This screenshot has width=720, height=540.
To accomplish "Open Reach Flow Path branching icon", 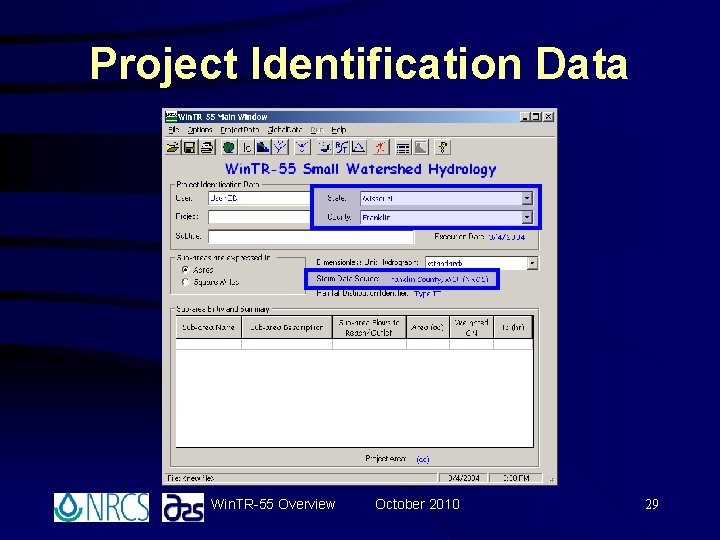I will pyautogui.click(x=280, y=147).
